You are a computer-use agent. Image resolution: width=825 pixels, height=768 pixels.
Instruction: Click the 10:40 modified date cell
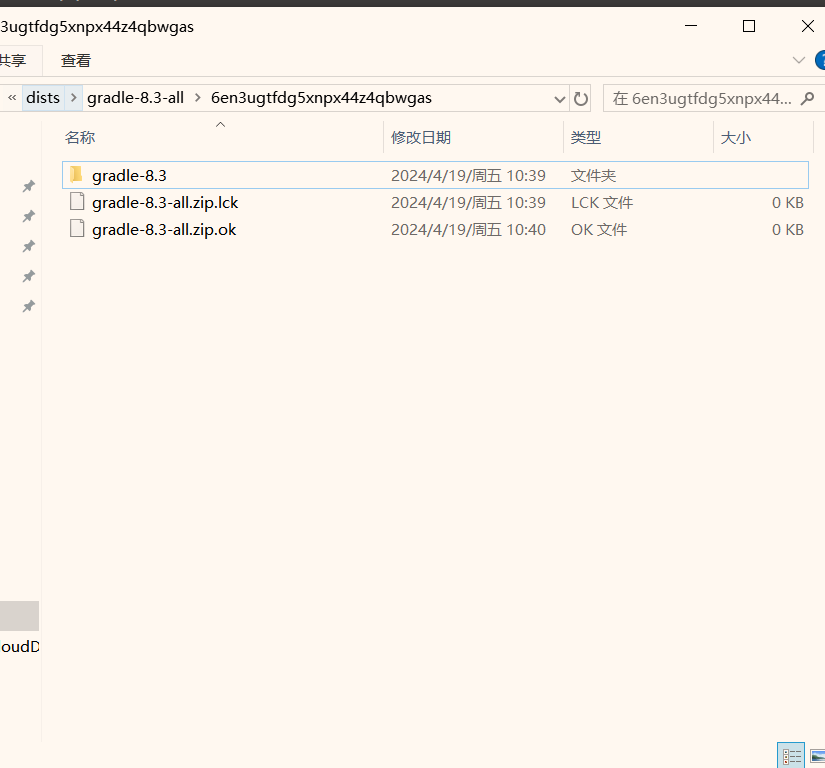[468, 230]
